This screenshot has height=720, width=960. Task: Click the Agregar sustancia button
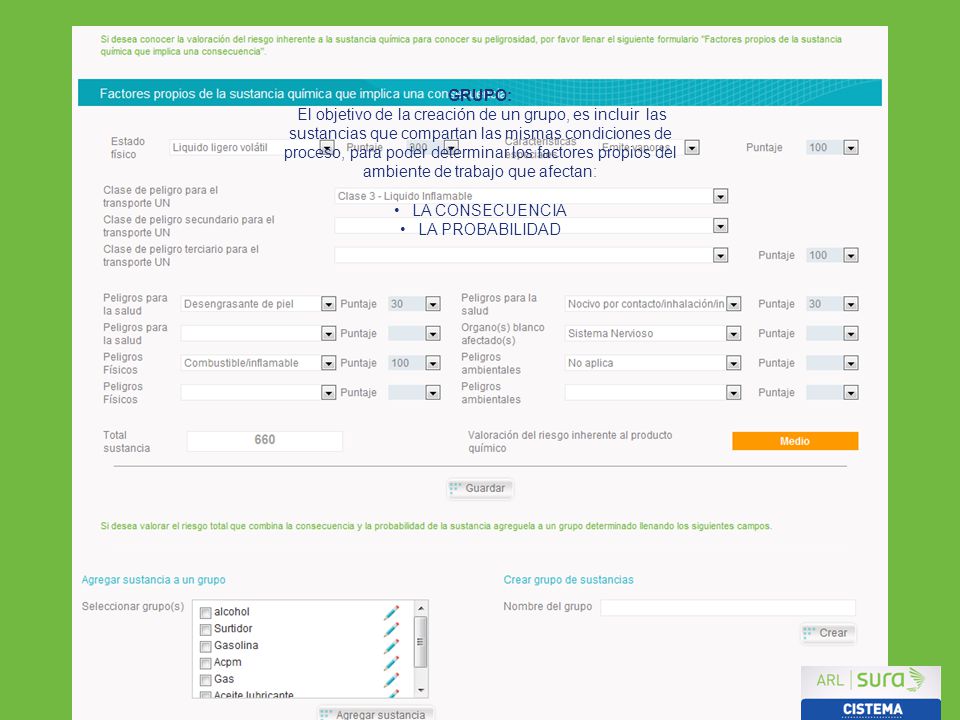tap(375, 714)
